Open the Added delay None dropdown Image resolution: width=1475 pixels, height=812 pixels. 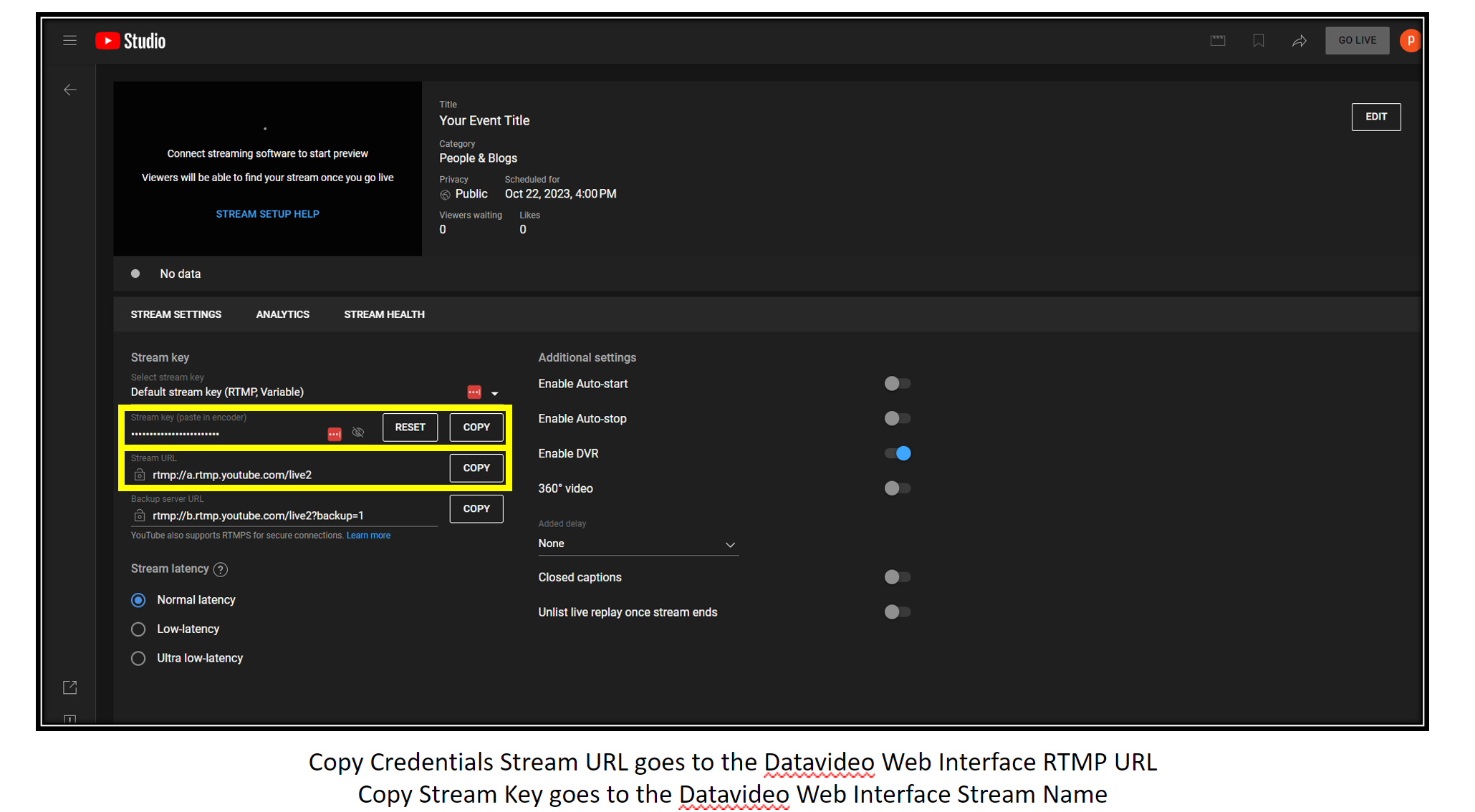(638, 544)
